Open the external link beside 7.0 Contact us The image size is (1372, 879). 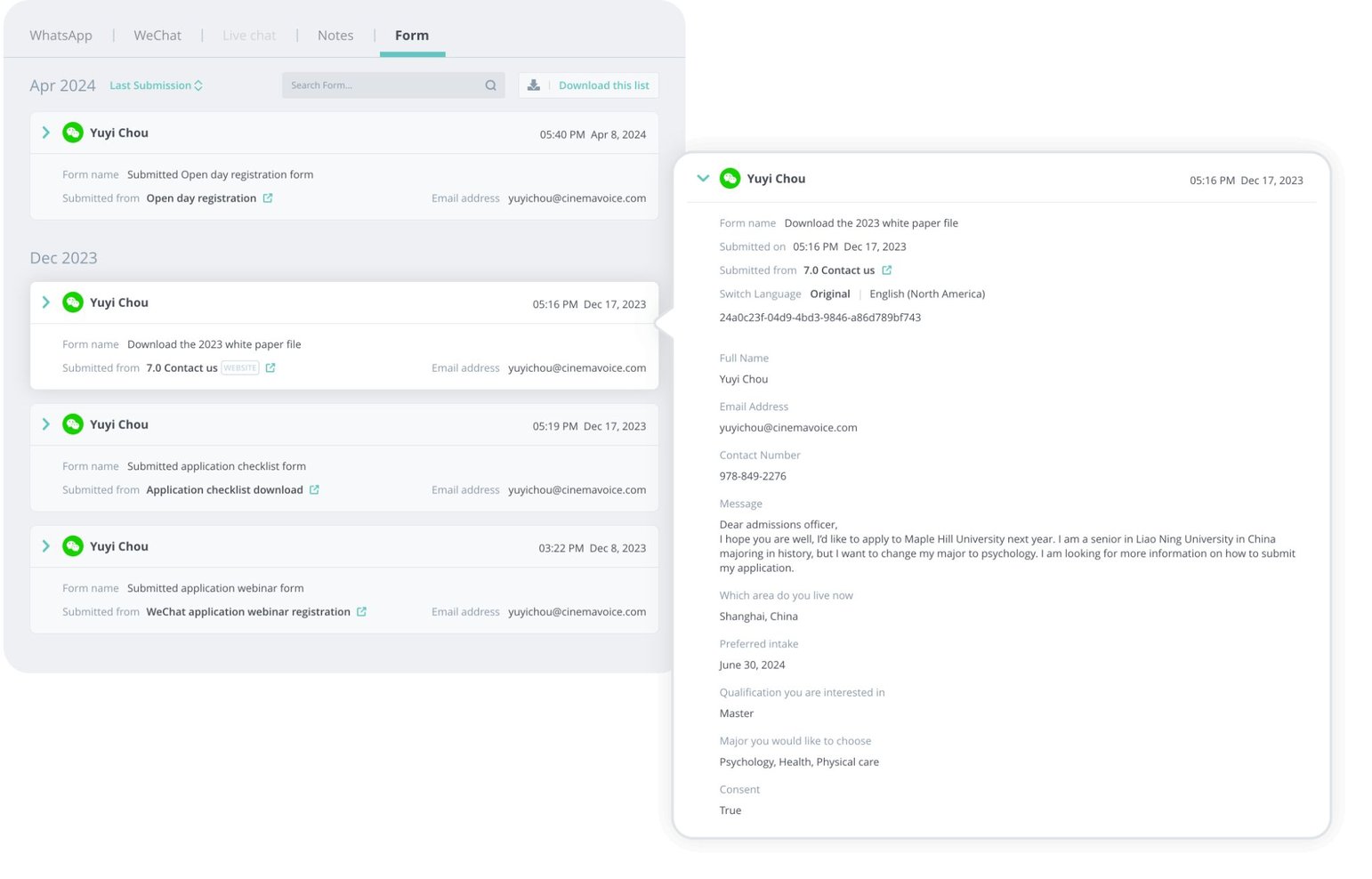coord(886,270)
